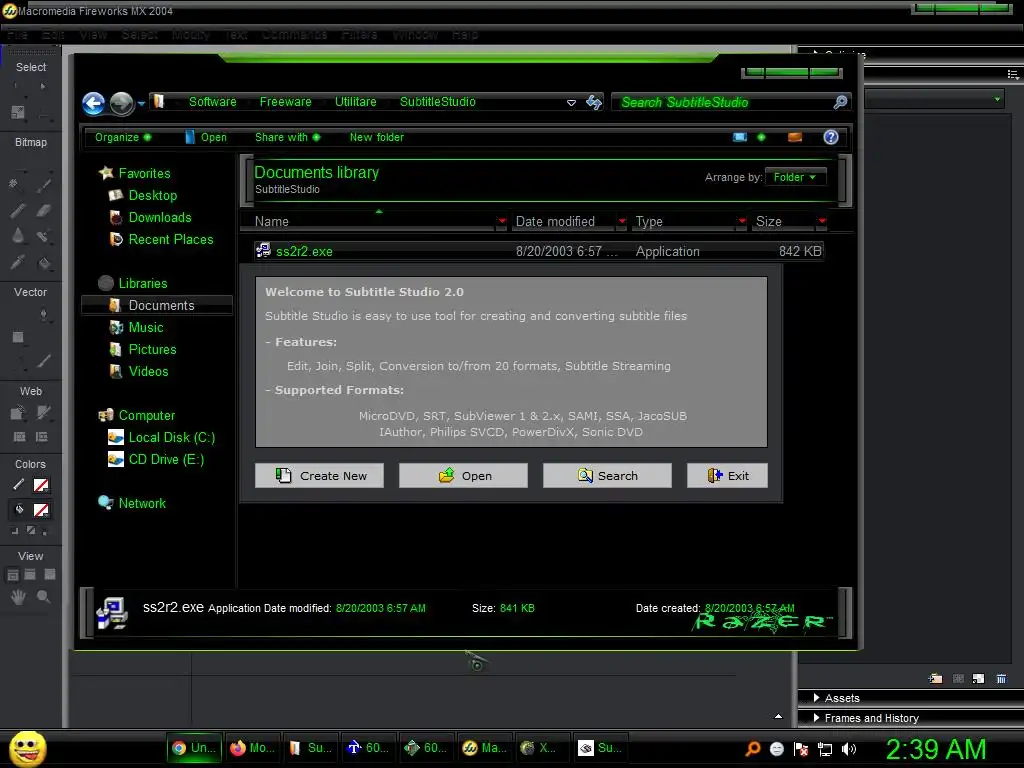
Task: Click the Create New button
Action: point(319,475)
